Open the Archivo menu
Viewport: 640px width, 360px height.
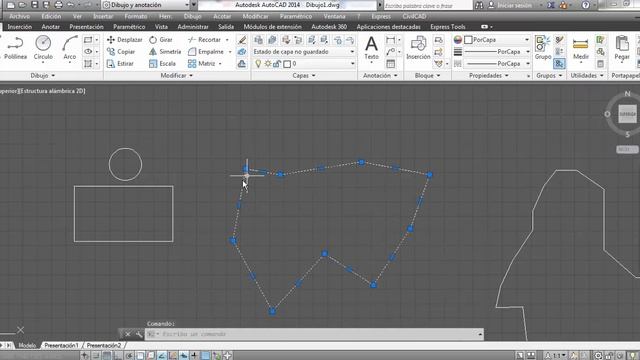pos(20,16)
